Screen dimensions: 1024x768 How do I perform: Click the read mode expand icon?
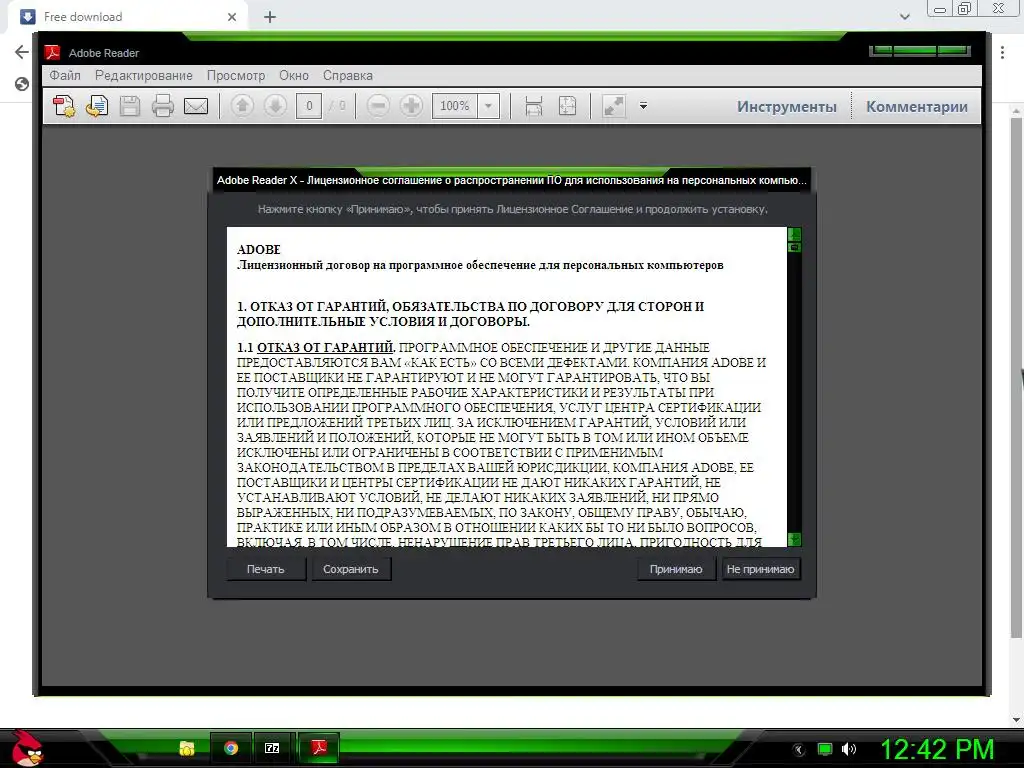[x=613, y=106]
